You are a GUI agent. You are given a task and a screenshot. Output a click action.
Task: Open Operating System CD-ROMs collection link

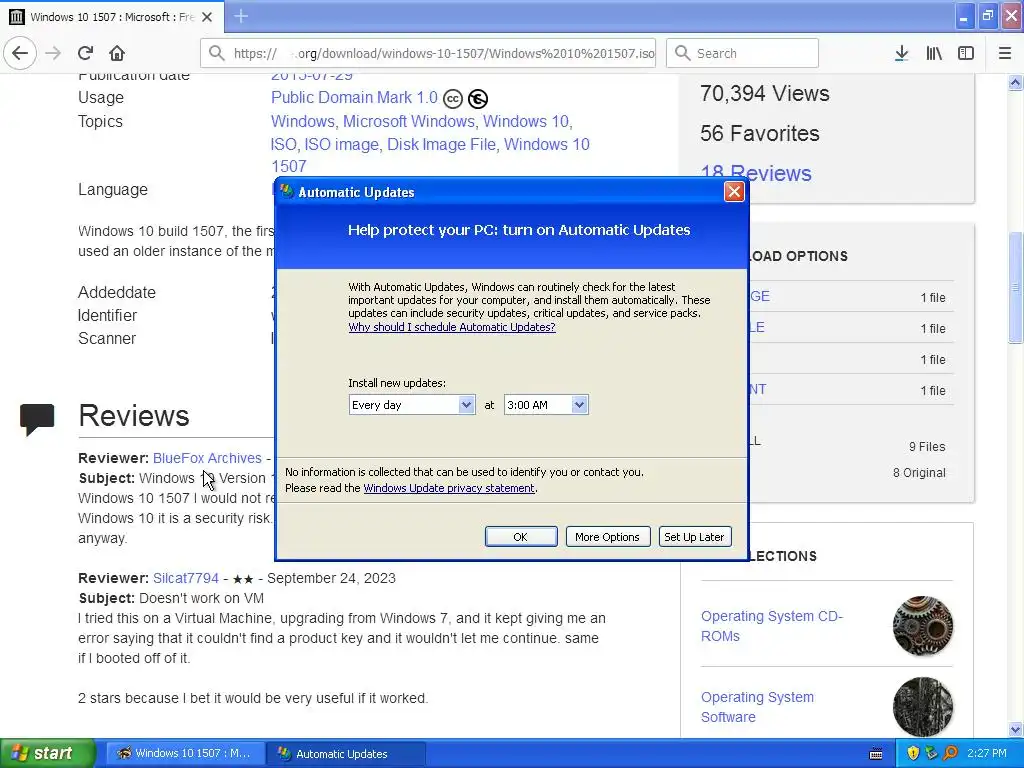pyautogui.click(x=772, y=626)
